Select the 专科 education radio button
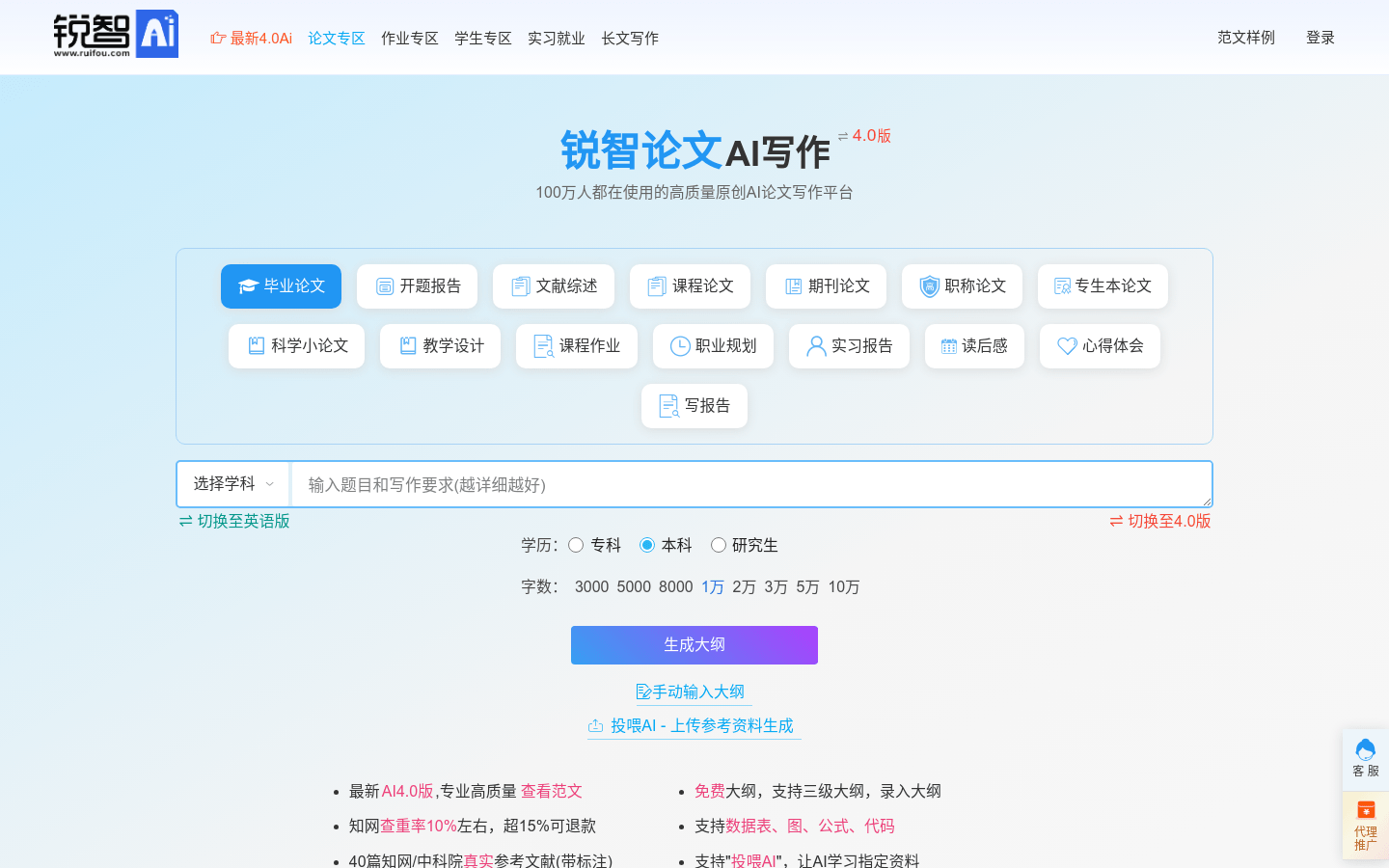1389x868 pixels. [x=576, y=545]
